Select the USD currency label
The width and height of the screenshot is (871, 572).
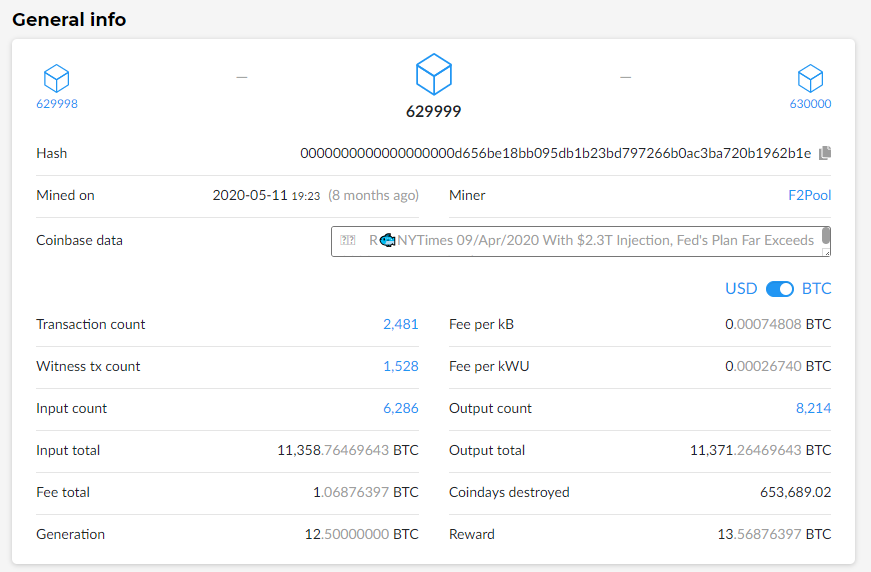click(x=741, y=289)
